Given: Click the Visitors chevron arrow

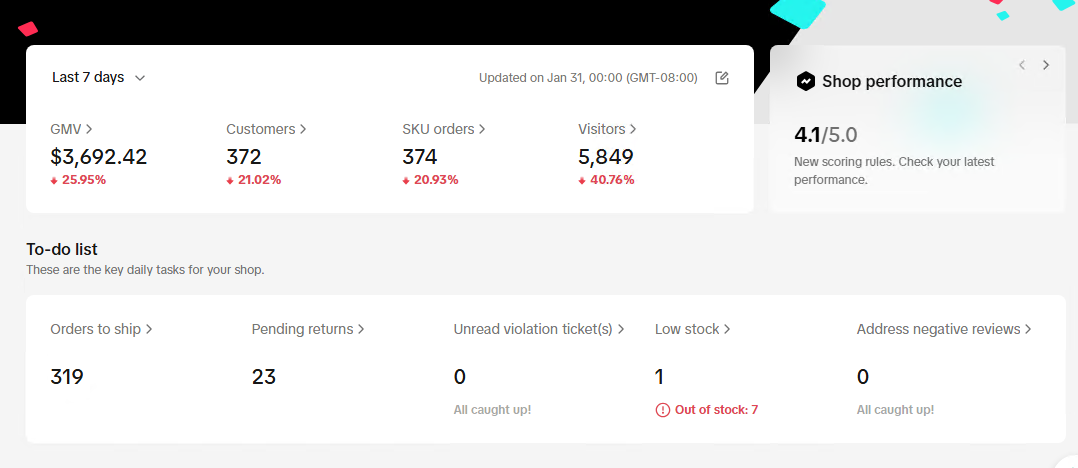Looking at the screenshot, I should (x=633, y=129).
